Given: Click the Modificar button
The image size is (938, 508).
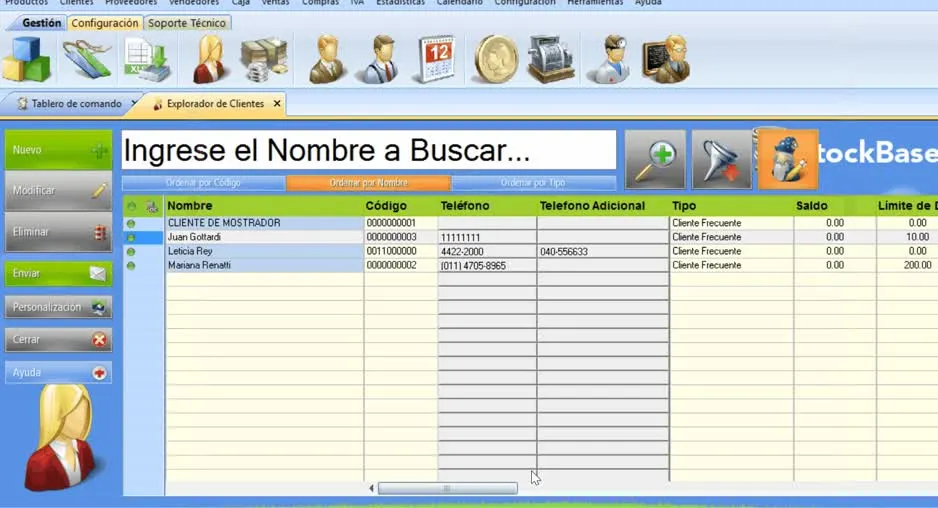Looking at the screenshot, I should click(58, 191).
